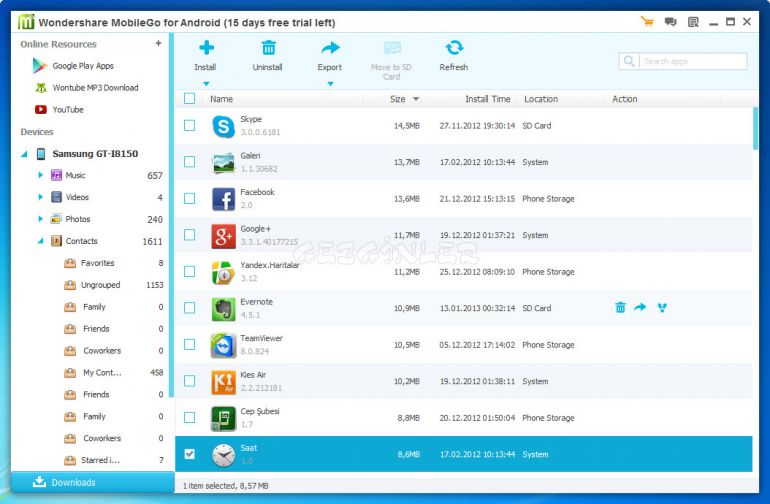
Task: Sort by Name column header
Action: click(221, 99)
